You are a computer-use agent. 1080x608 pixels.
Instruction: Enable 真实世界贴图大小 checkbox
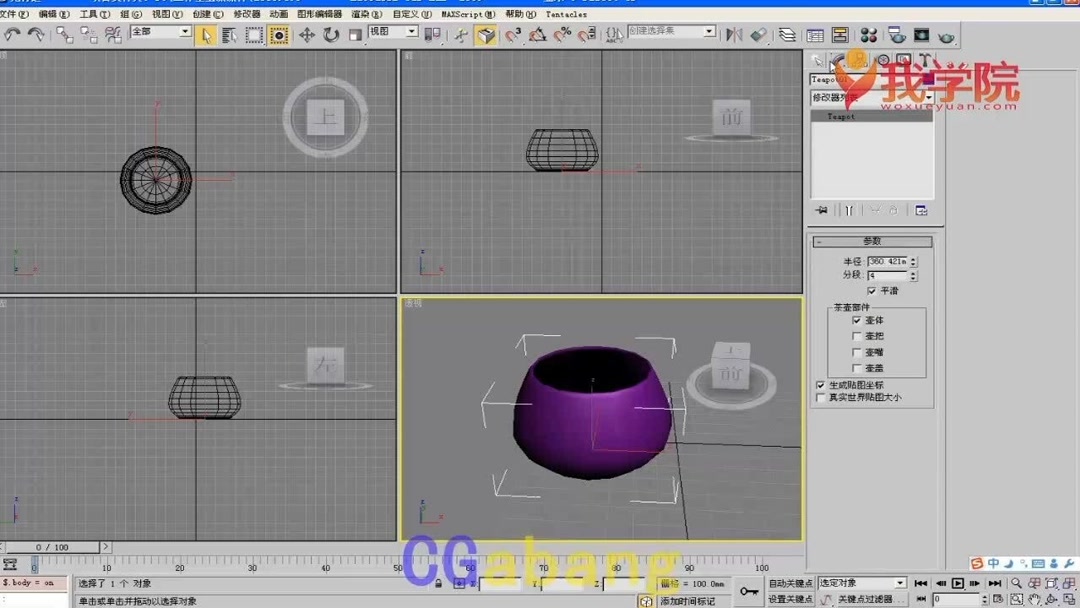click(820, 397)
